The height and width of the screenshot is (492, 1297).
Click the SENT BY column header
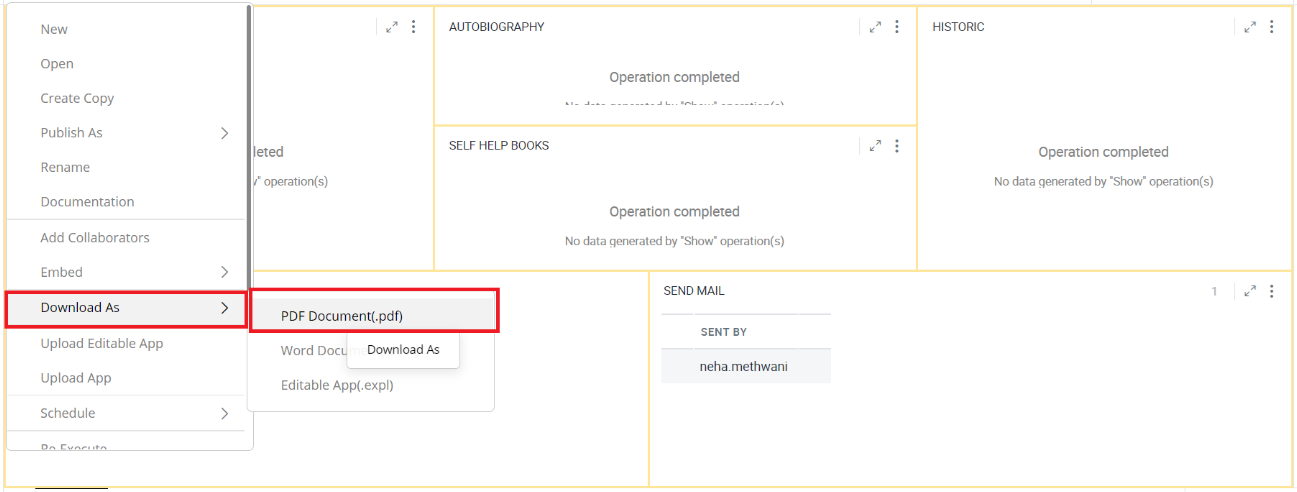point(724,332)
